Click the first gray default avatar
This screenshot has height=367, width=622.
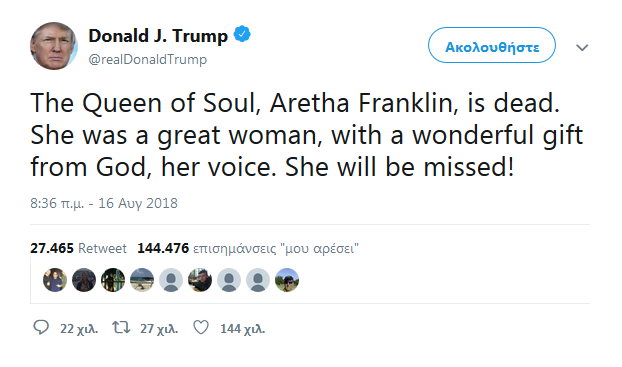(171, 280)
